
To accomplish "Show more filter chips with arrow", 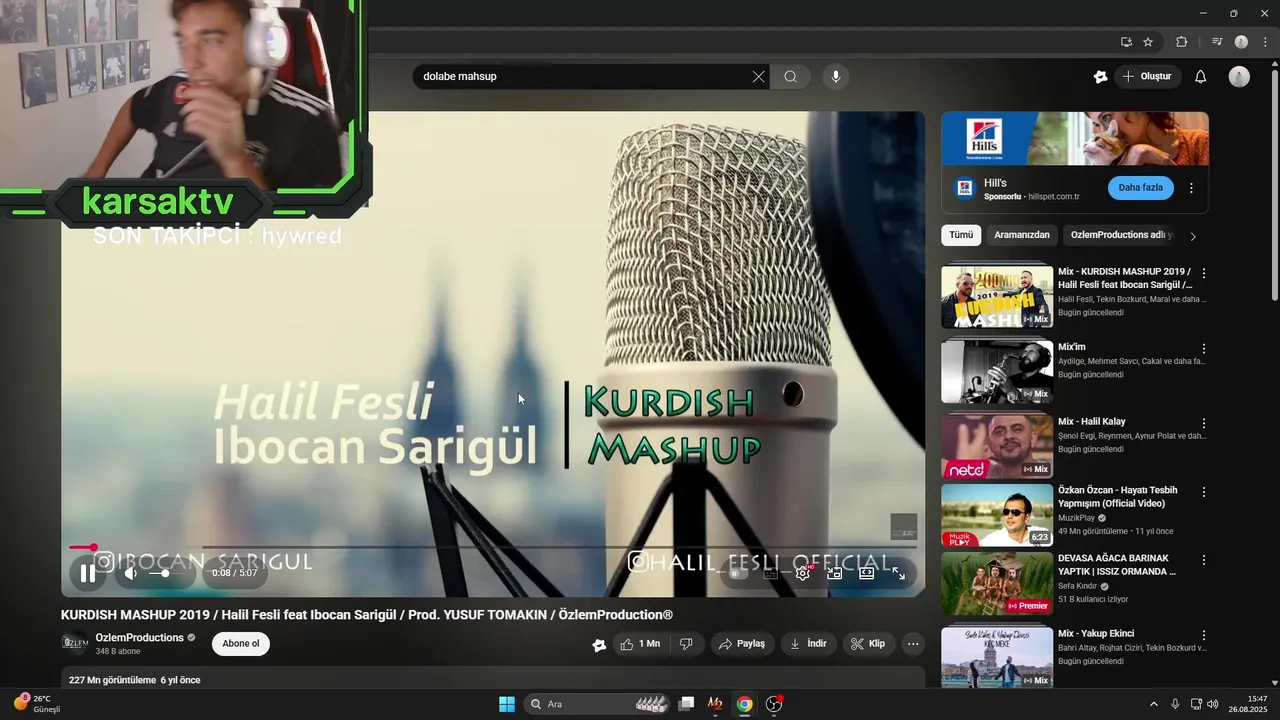I will pos(1192,236).
